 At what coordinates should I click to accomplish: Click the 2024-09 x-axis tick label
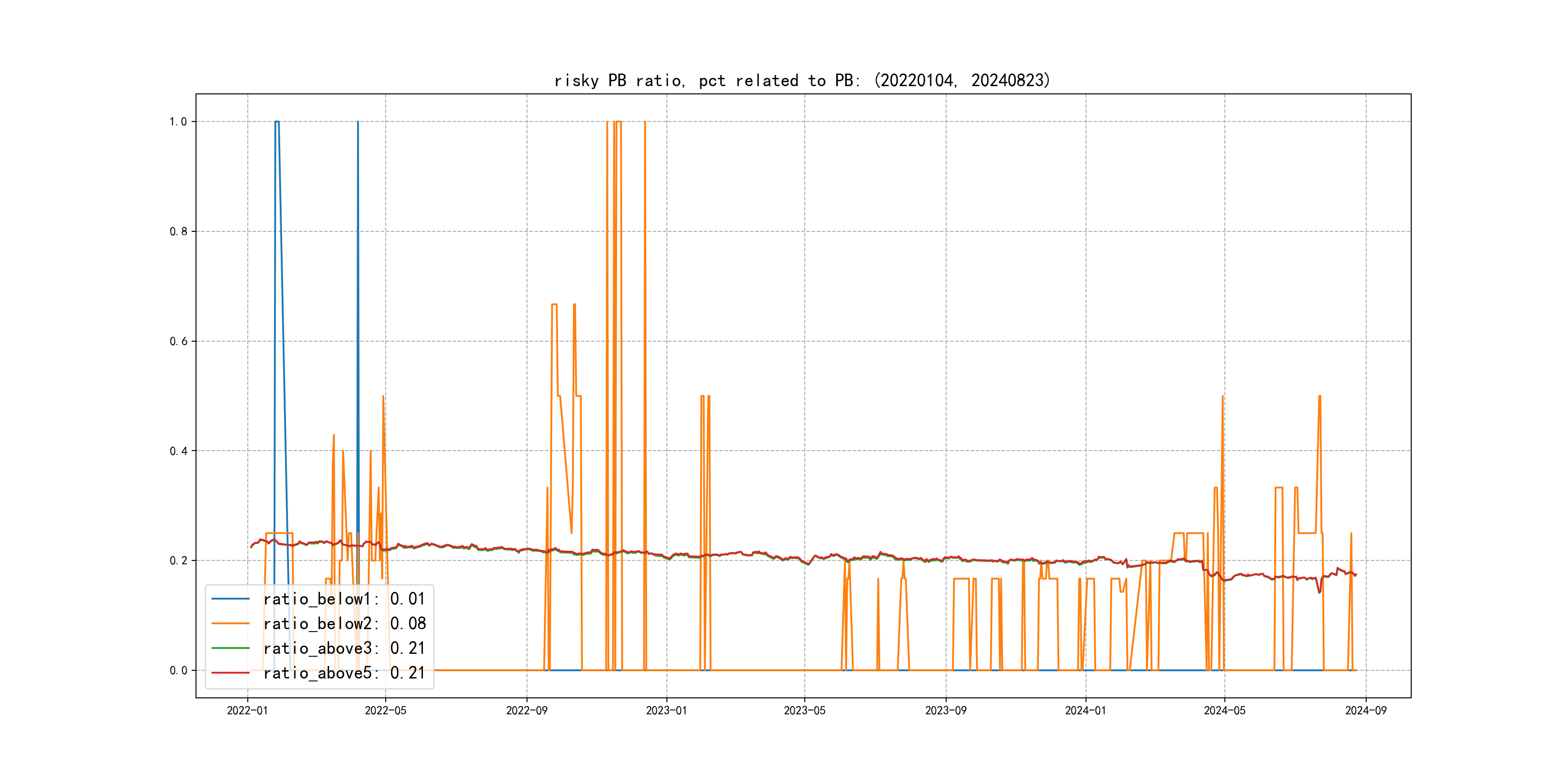tap(1365, 711)
